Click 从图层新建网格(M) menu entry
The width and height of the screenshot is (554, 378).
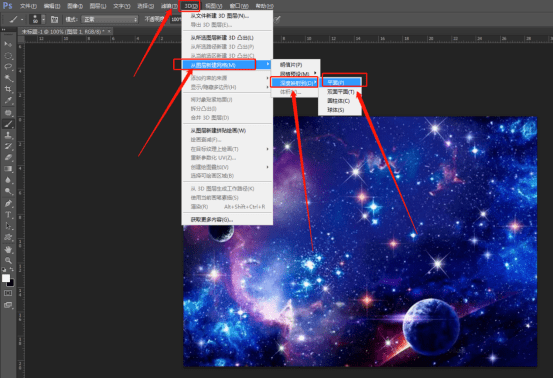tap(226, 65)
